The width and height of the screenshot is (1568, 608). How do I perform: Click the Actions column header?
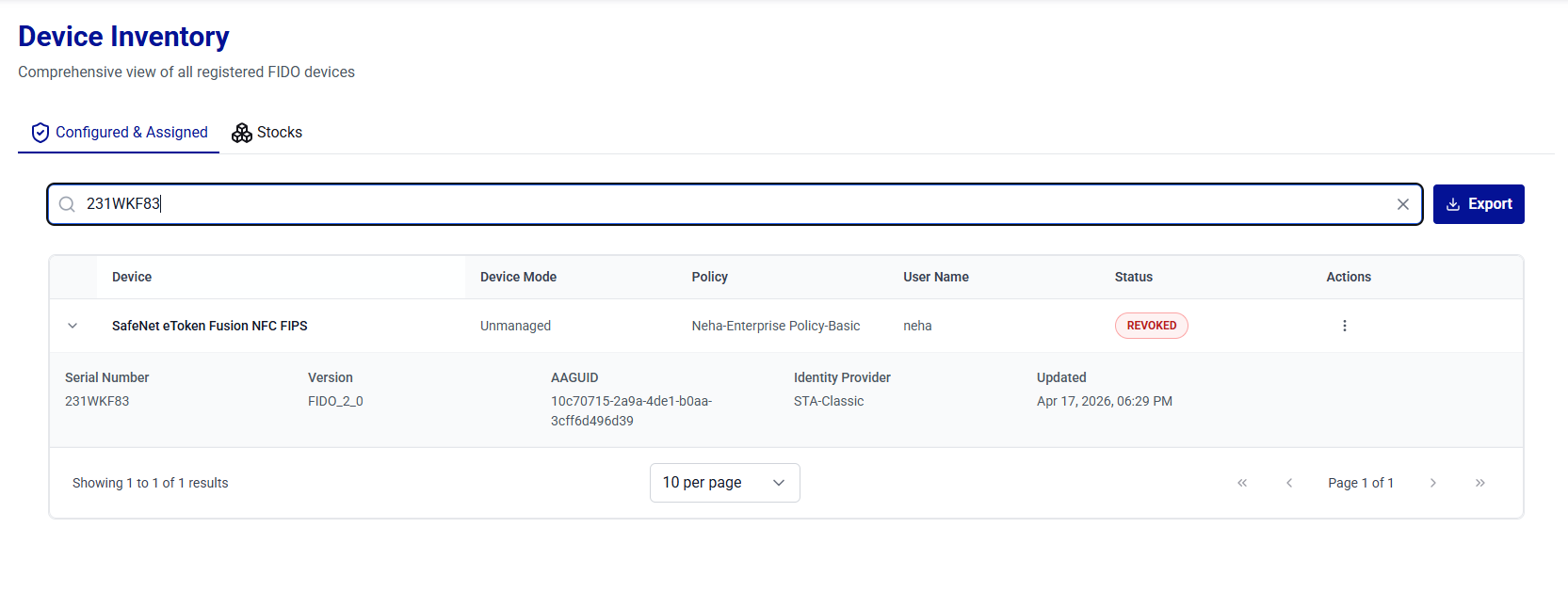coord(1349,277)
